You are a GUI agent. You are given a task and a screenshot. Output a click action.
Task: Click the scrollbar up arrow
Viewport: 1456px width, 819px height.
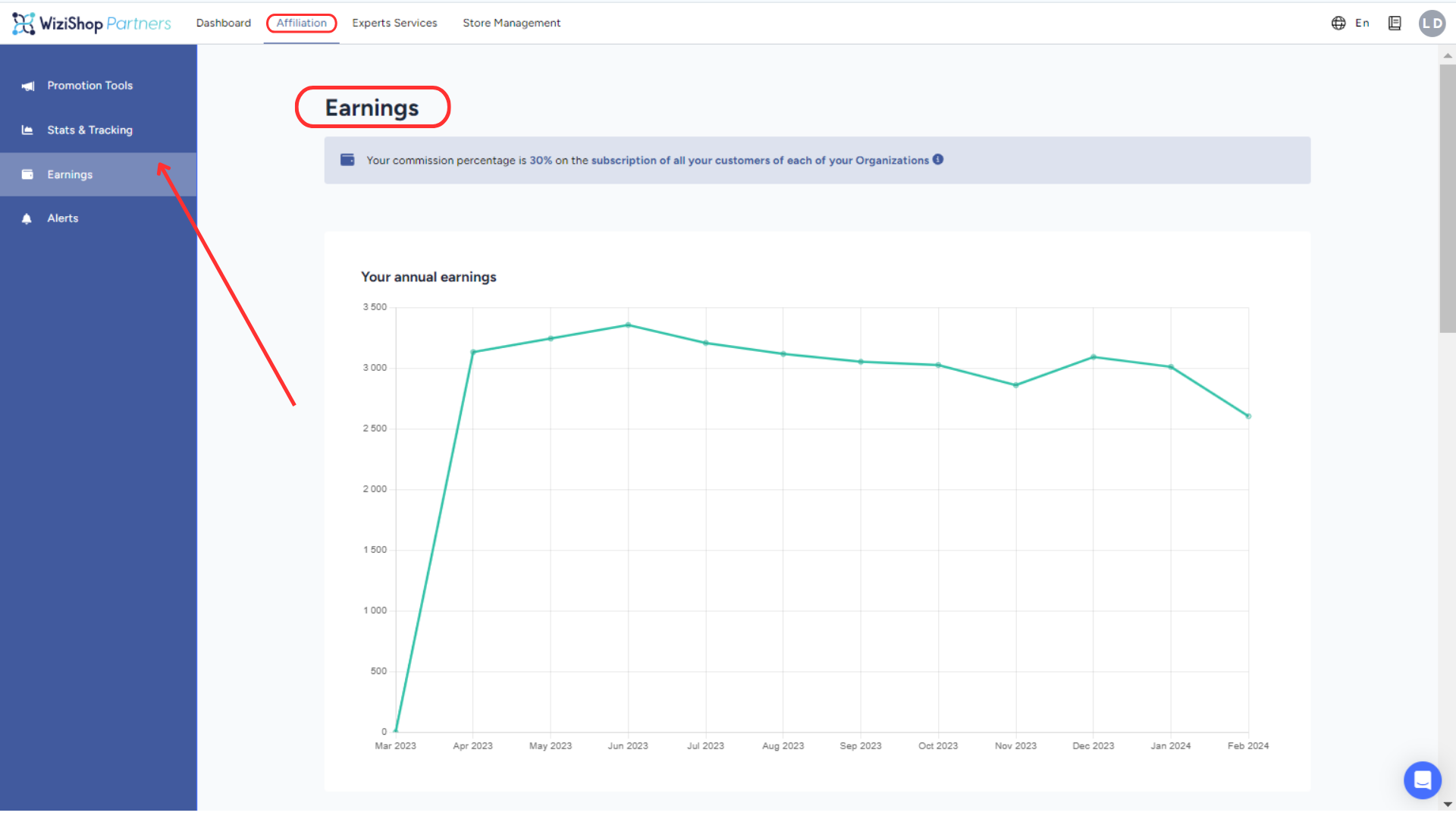(1447, 55)
